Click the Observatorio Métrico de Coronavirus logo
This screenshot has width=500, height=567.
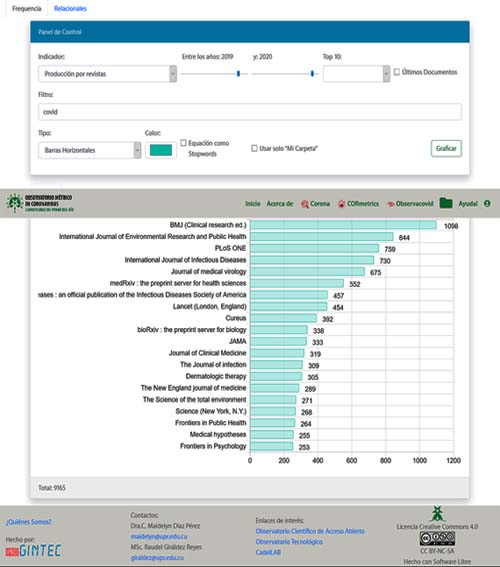pyautogui.click(x=40, y=203)
